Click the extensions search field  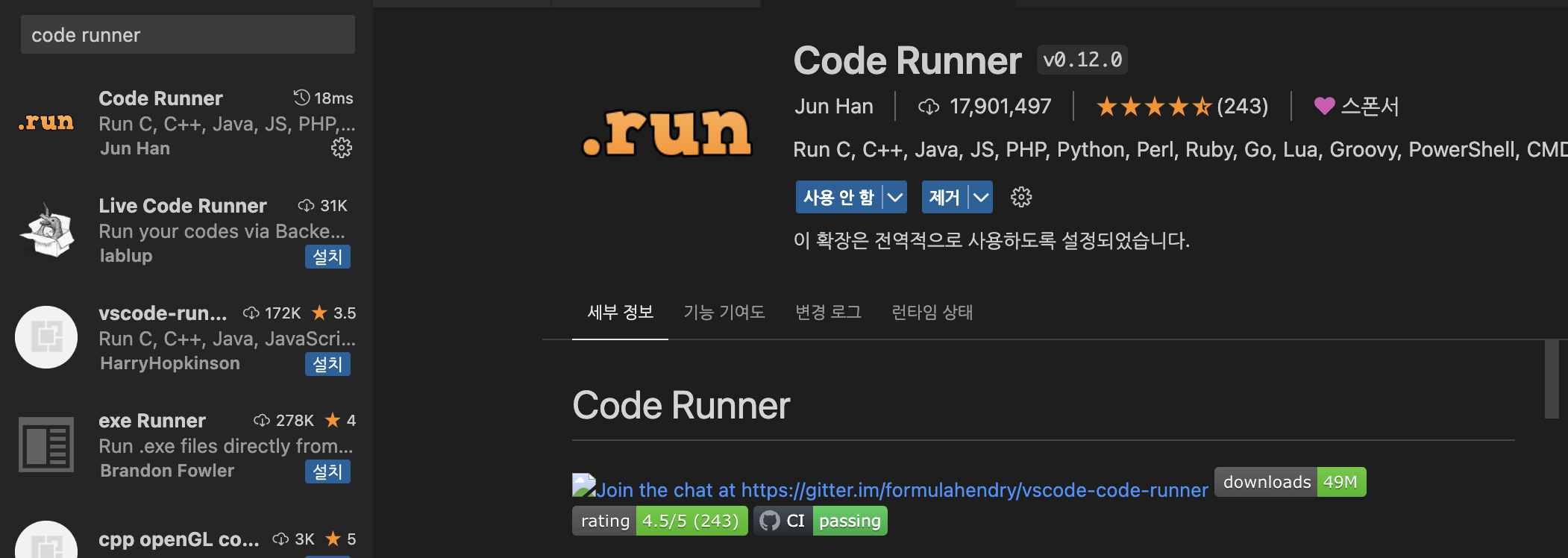tap(188, 35)
